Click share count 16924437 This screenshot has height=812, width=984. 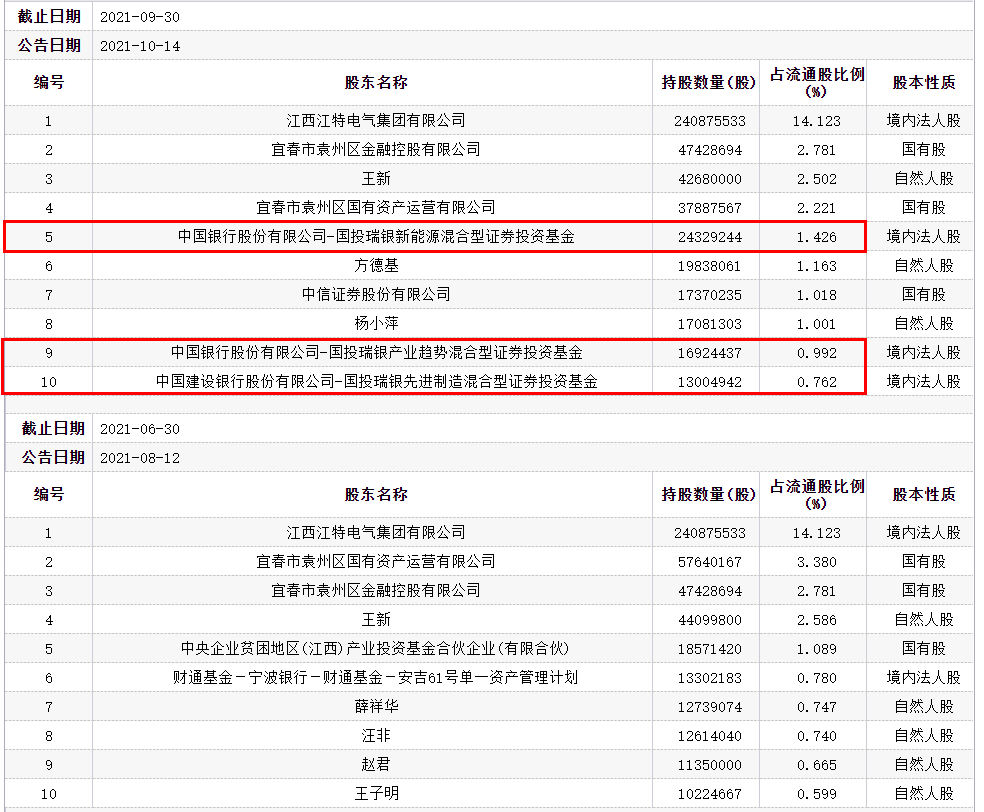tap(710, 353)
